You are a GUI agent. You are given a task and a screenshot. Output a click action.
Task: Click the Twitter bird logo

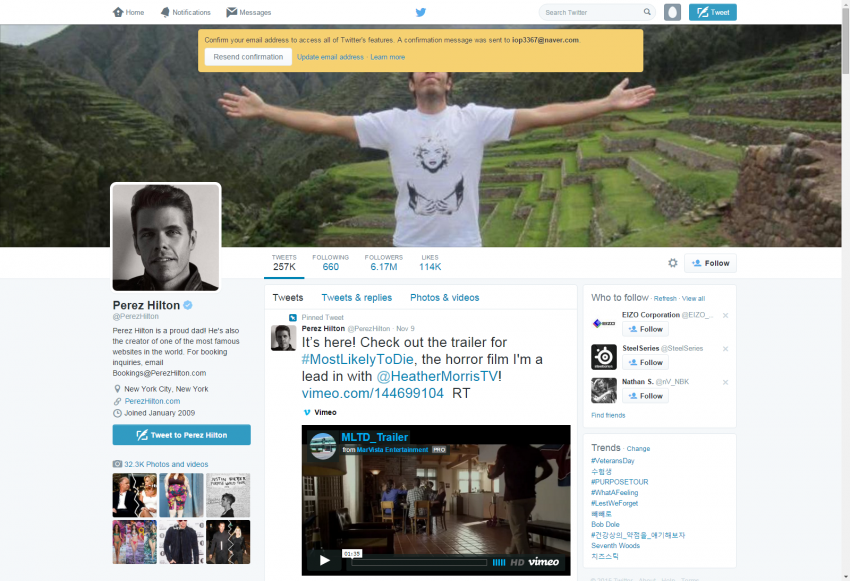point(421,12)
